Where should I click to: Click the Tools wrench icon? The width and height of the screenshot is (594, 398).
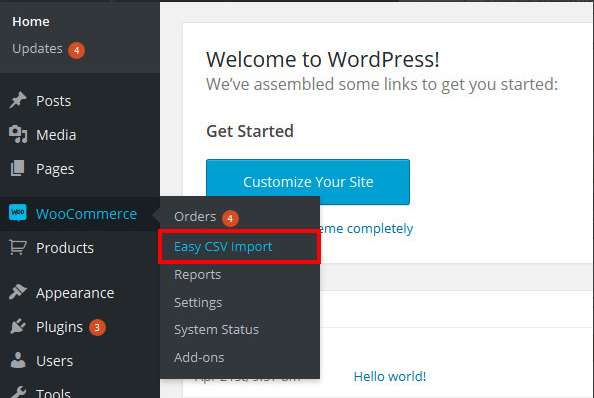(18, 392)
